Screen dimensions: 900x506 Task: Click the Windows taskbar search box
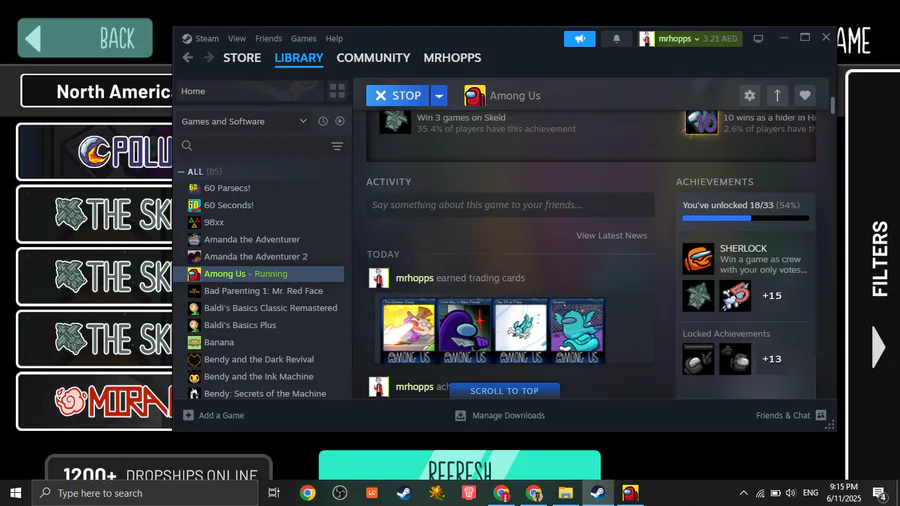tap(143, 493)
